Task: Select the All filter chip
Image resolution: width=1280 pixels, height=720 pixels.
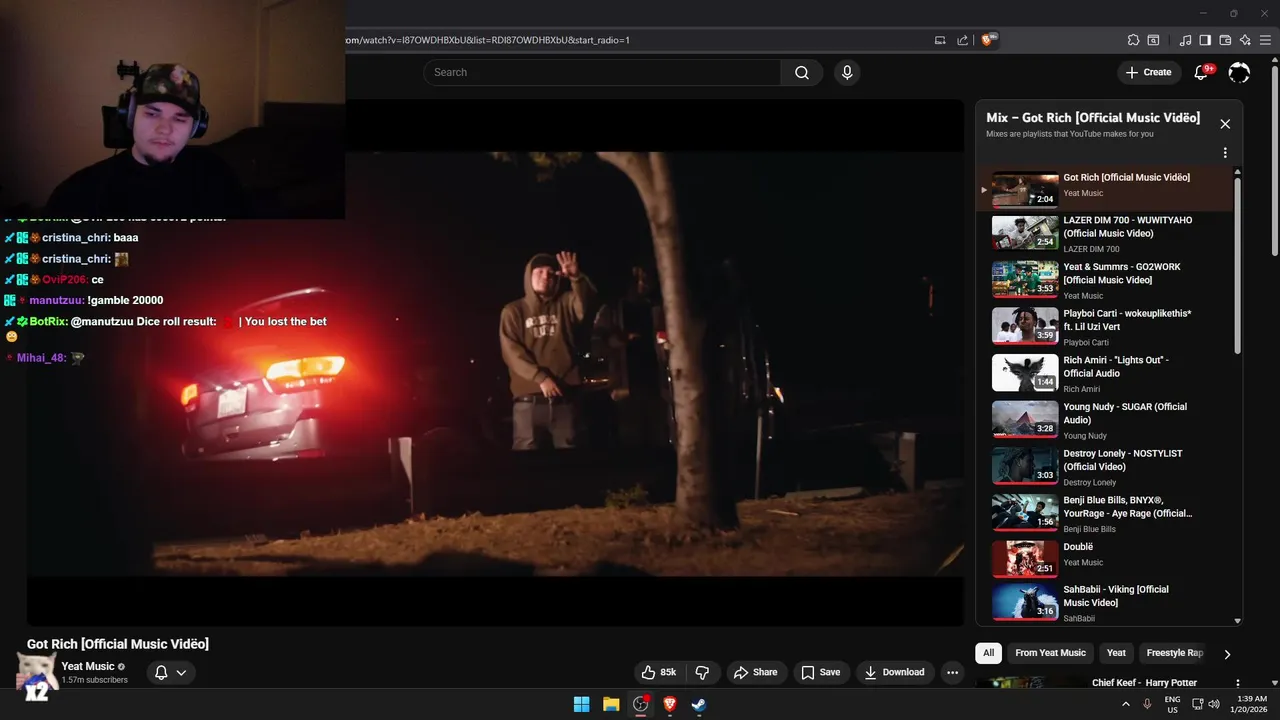Action: pyautogui.click(x=988, y=653)
